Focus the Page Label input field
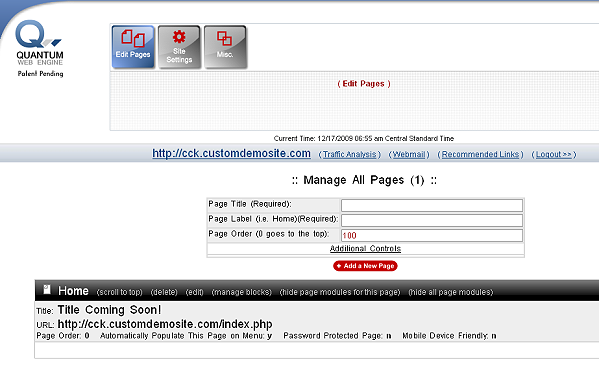599x378 pixels. [x=432, y=220]
